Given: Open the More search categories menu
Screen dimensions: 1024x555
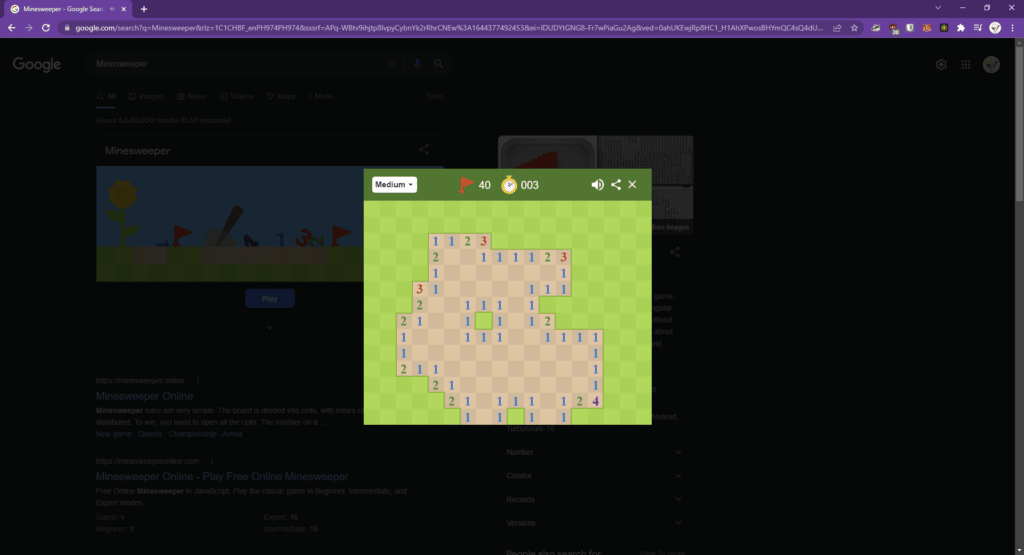Looking at the screenshot, I should pos(321,97).
